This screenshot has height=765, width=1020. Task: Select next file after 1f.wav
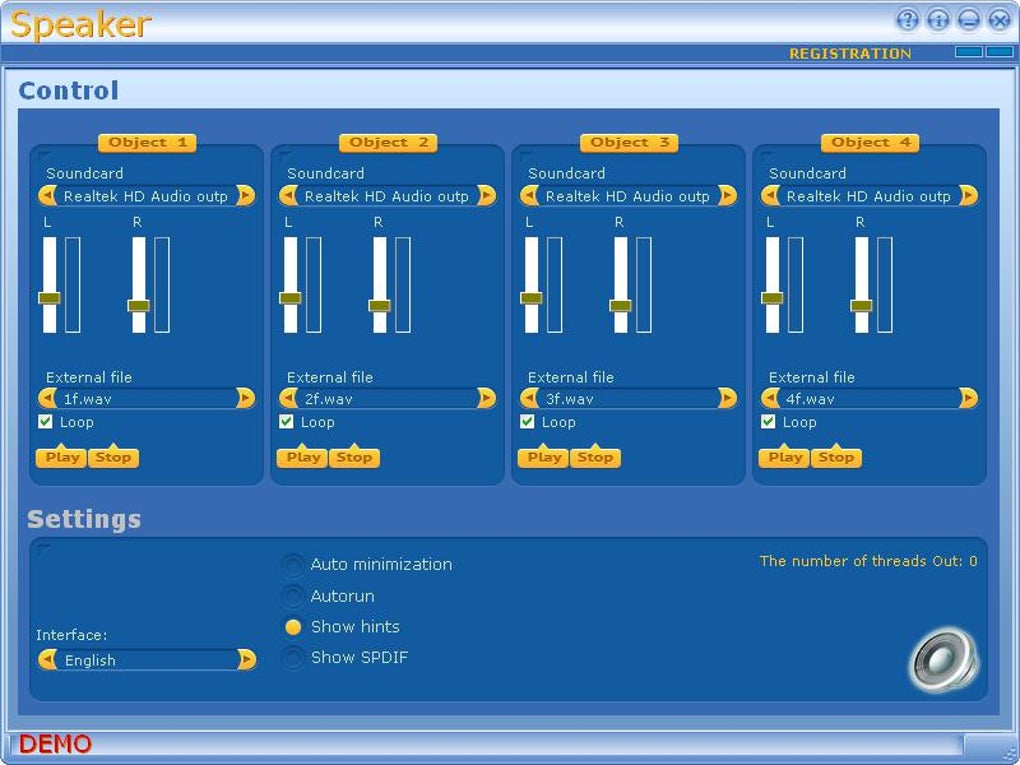(x=246, y=398)
